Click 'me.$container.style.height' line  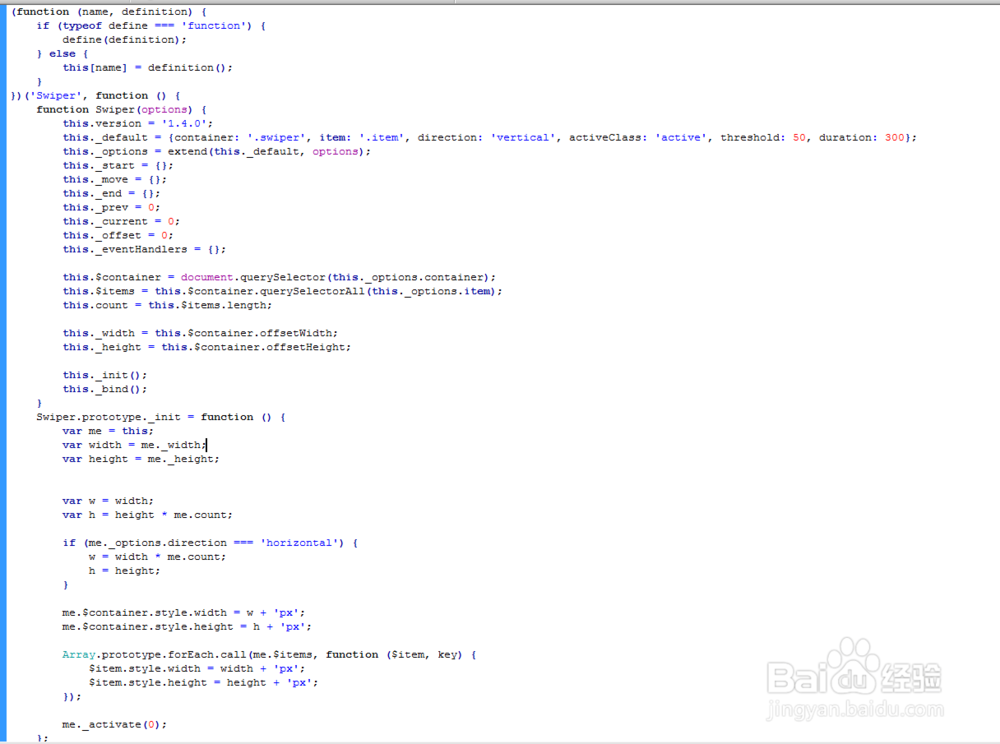point(187,627)
